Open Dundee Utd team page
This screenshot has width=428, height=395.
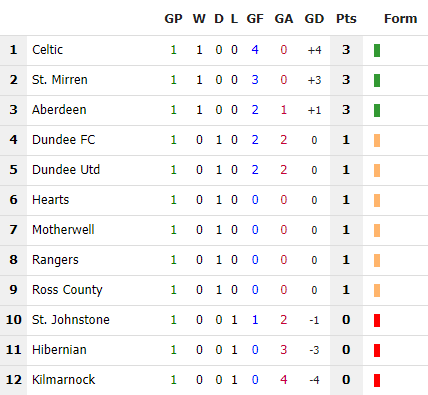(66, 170)
